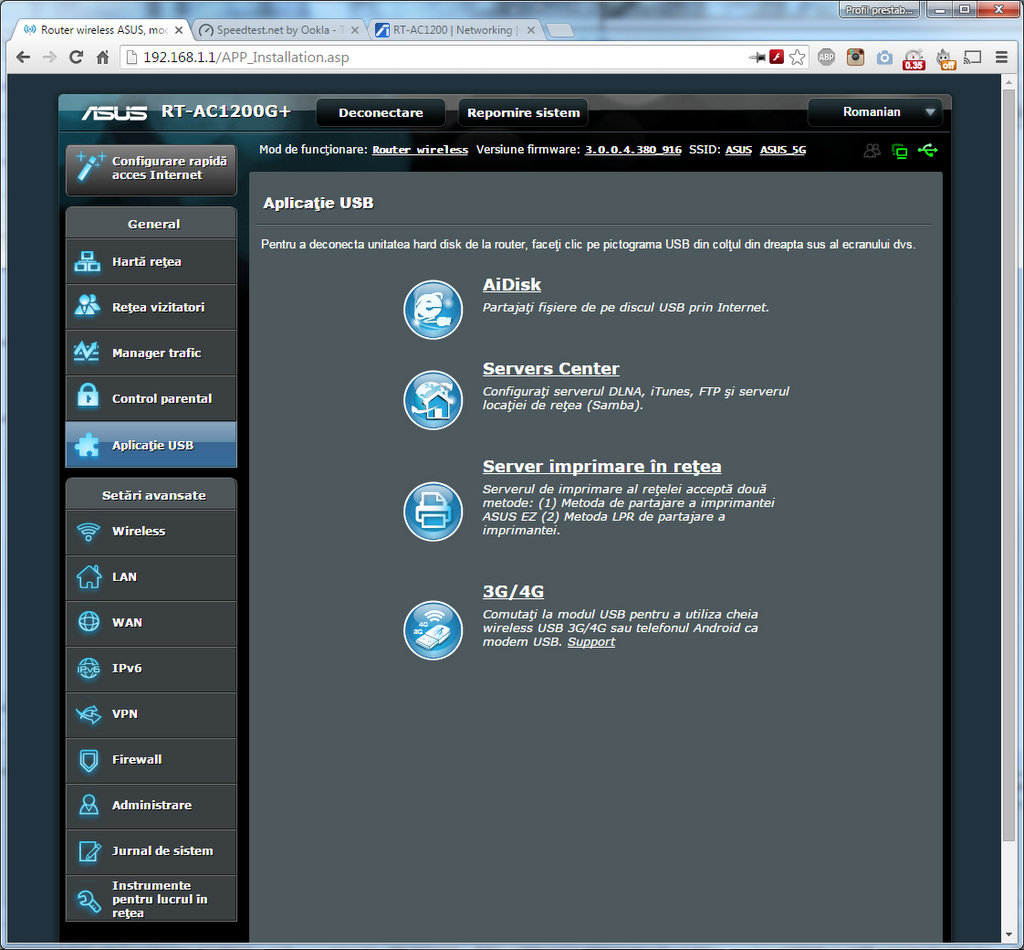
Task: Bookmark this page with star icon
Action: pos(797,57)
